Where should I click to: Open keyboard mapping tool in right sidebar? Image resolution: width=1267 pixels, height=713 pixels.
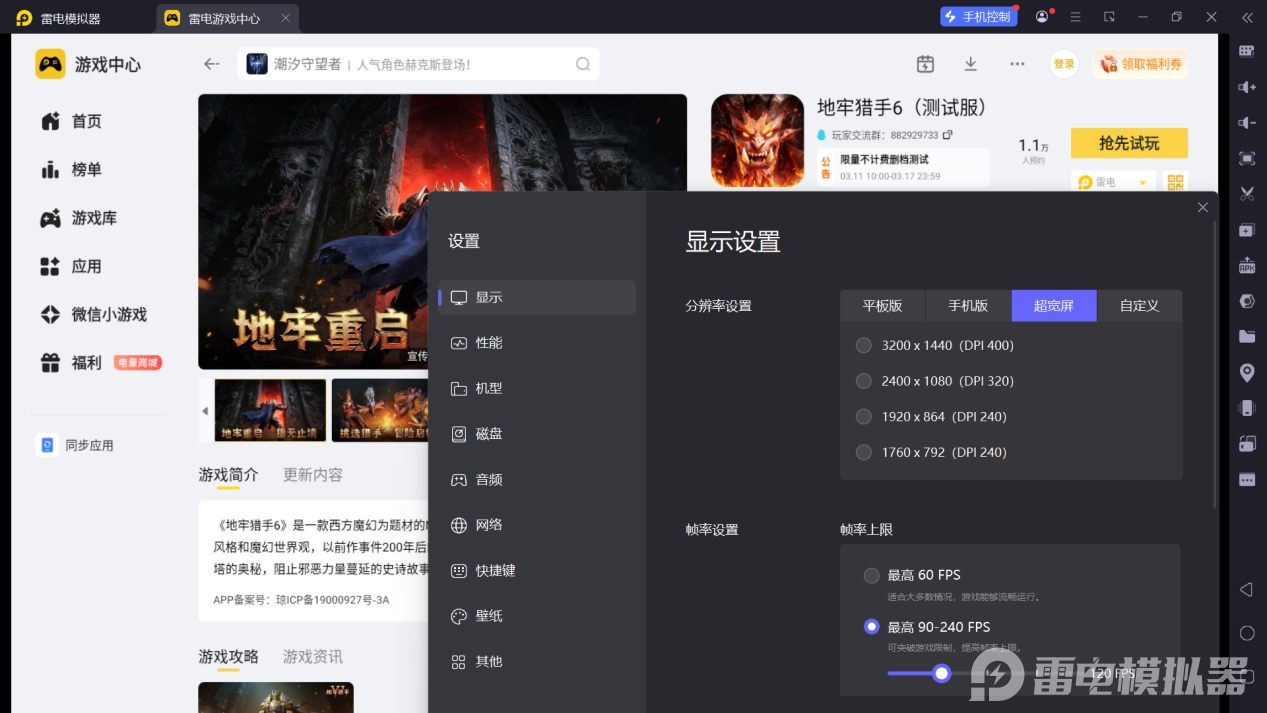(1246, 51)
